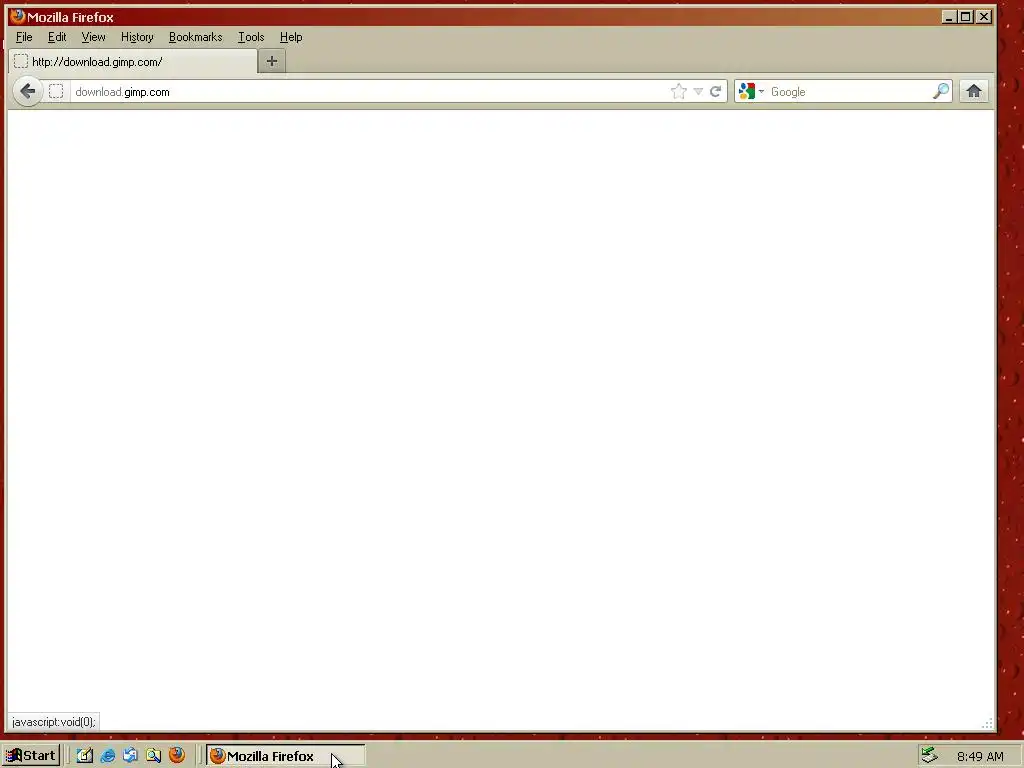Open the Google search engine dropdown
This screenshot has height=768, width=1024.
(x=751, y=91)
